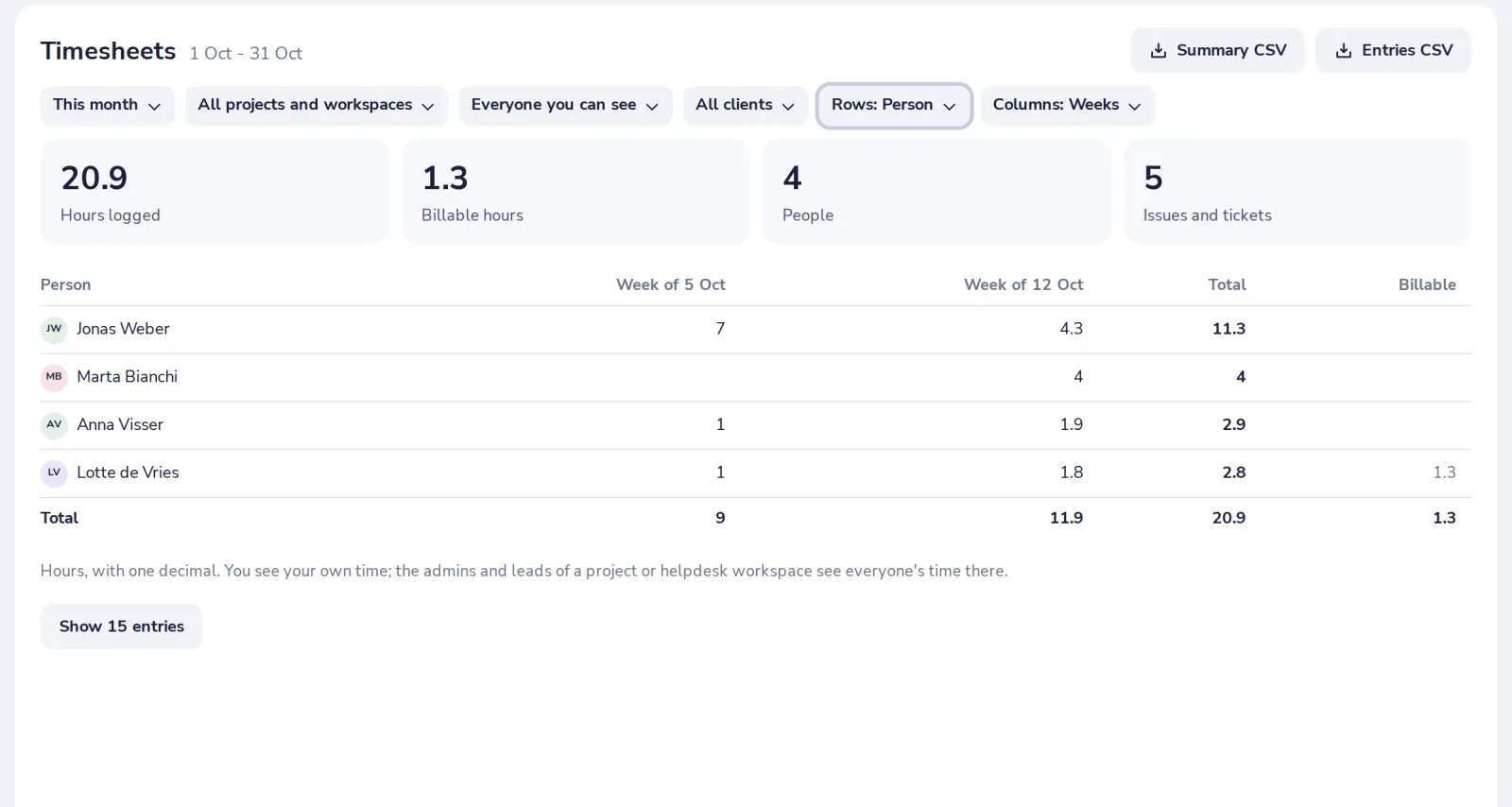Click the Total row label
The width and height of the screenshot is (1512, 807).
point(60,518)
